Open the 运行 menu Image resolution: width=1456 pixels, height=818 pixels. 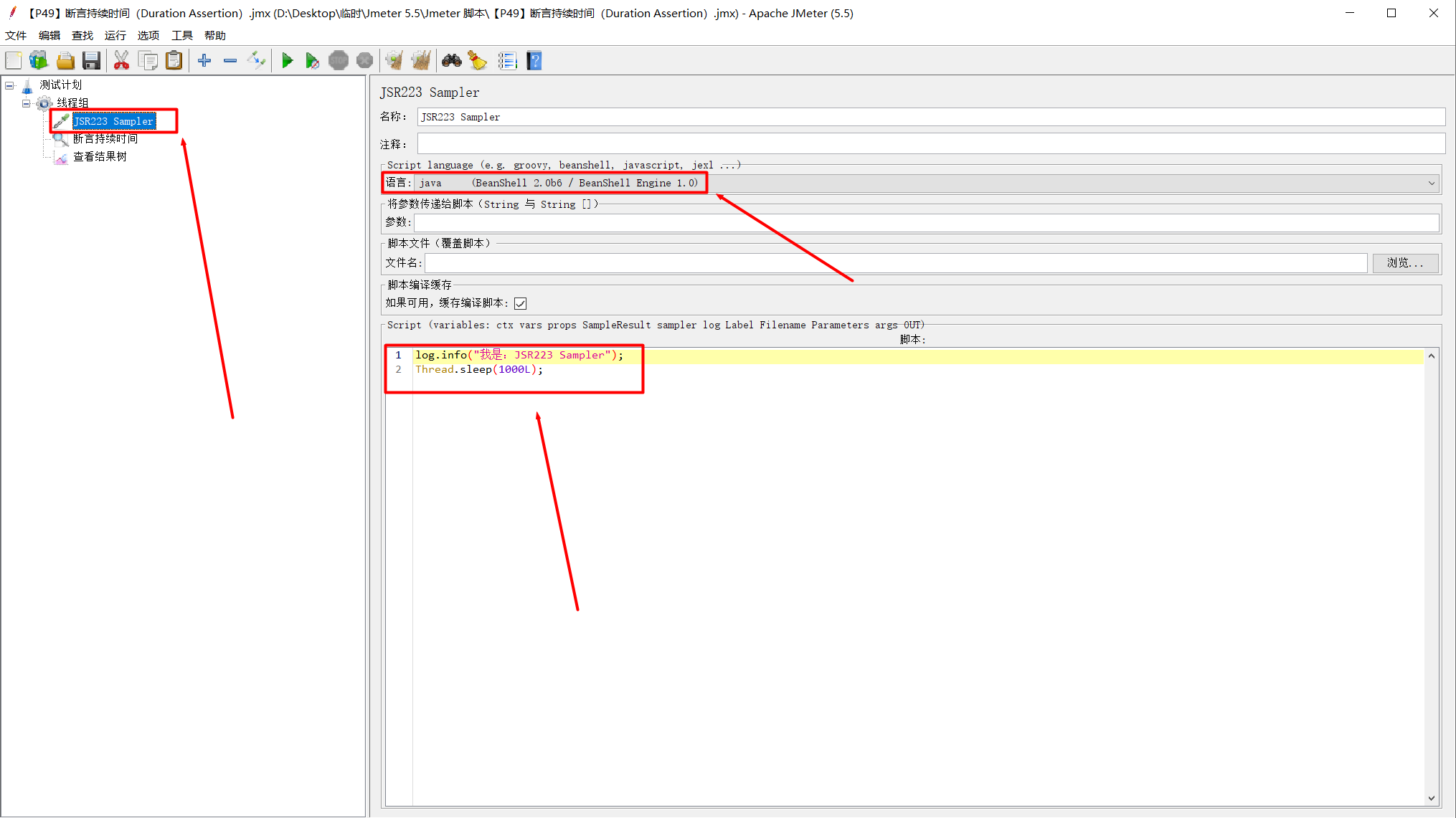pos(115,35)
